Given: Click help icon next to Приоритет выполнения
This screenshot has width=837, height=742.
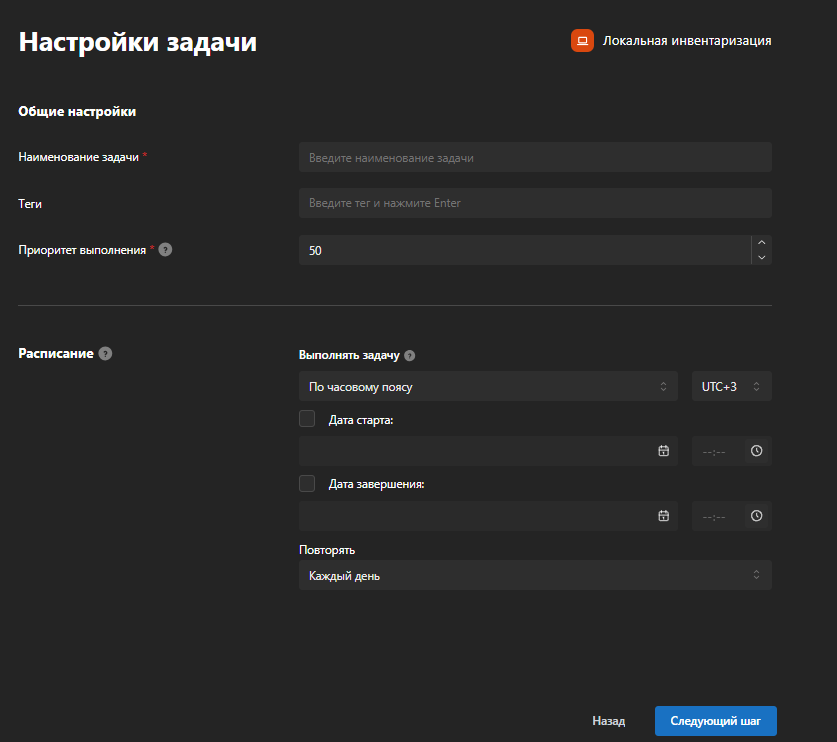Looking at the screenshot, I should point(165,250).
